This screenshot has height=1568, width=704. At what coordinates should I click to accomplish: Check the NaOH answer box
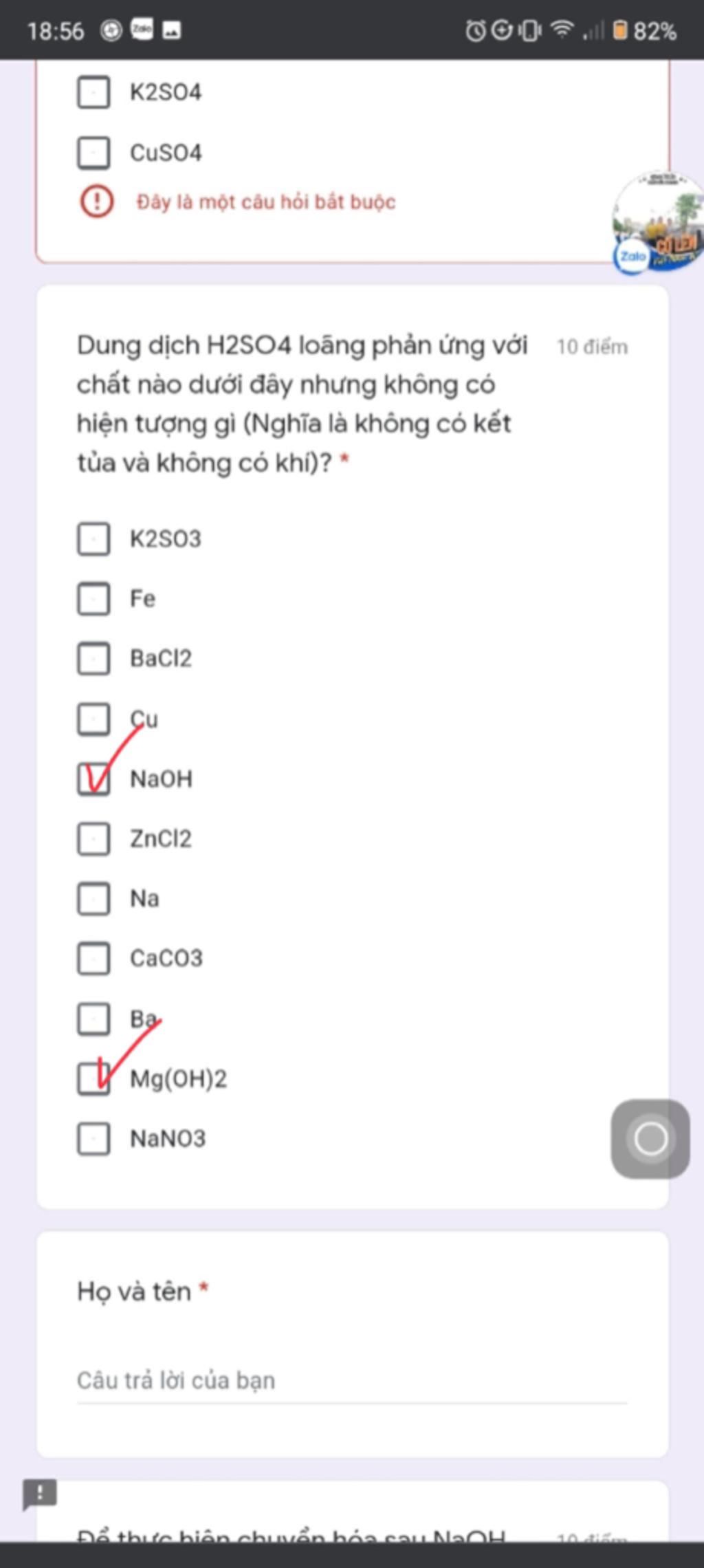click(93, 779)
